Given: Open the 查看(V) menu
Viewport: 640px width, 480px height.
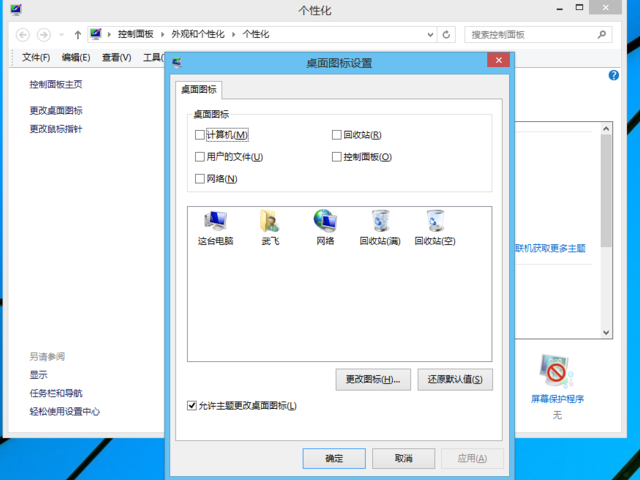Looking at the screenshot, I should coord(116,58).
